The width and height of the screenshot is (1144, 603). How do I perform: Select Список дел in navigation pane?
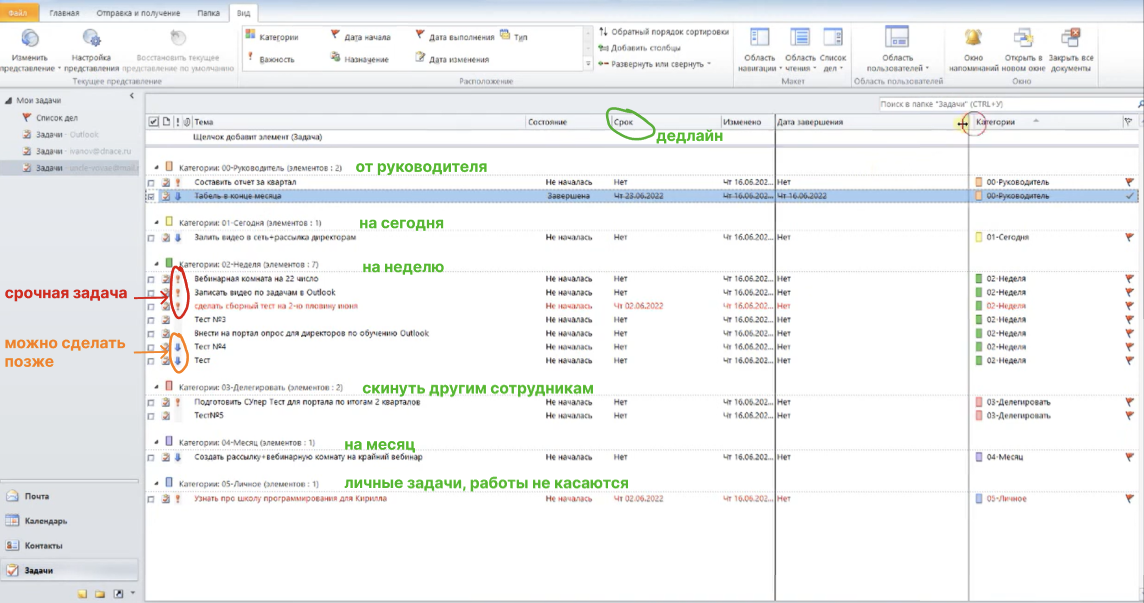point(57,118)
